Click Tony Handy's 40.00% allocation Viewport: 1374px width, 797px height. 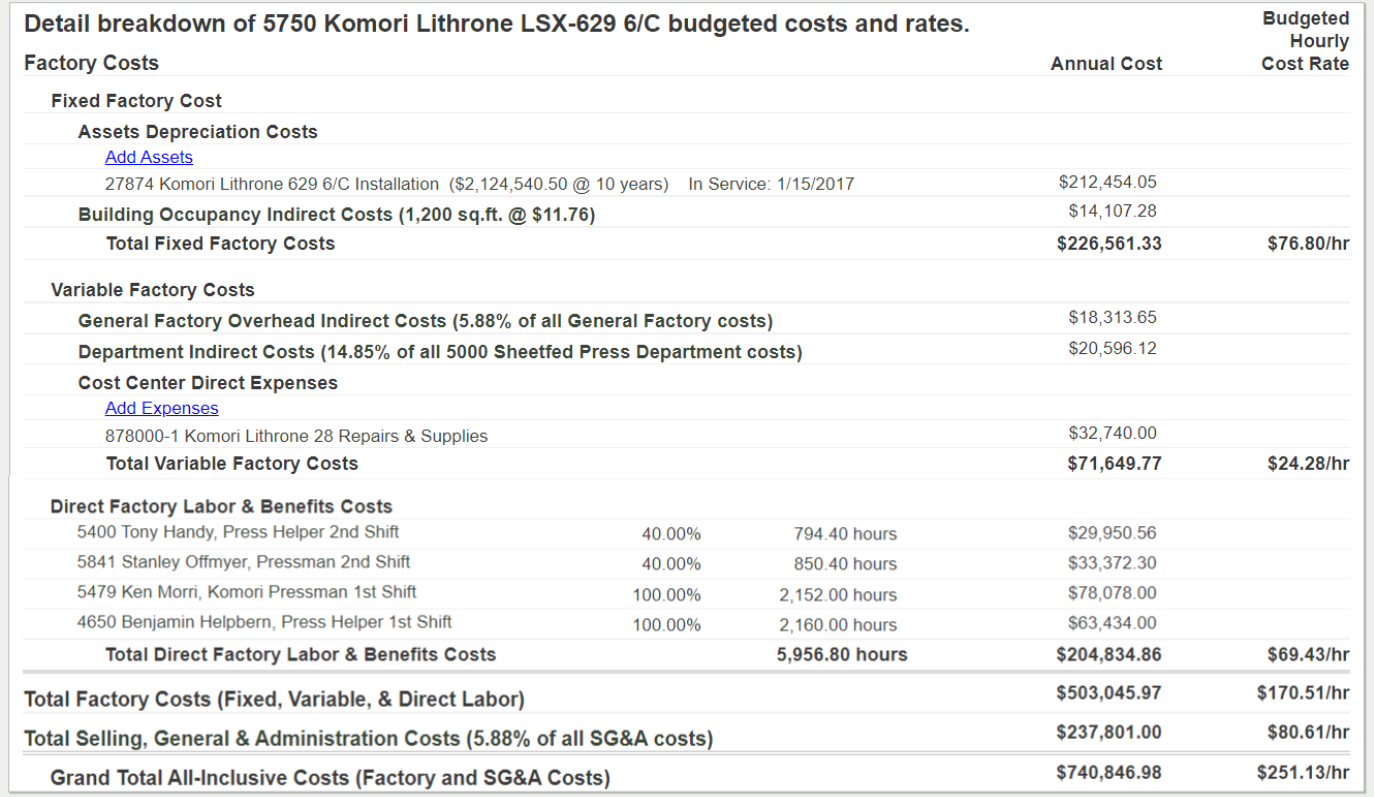[x=671, y=534]
